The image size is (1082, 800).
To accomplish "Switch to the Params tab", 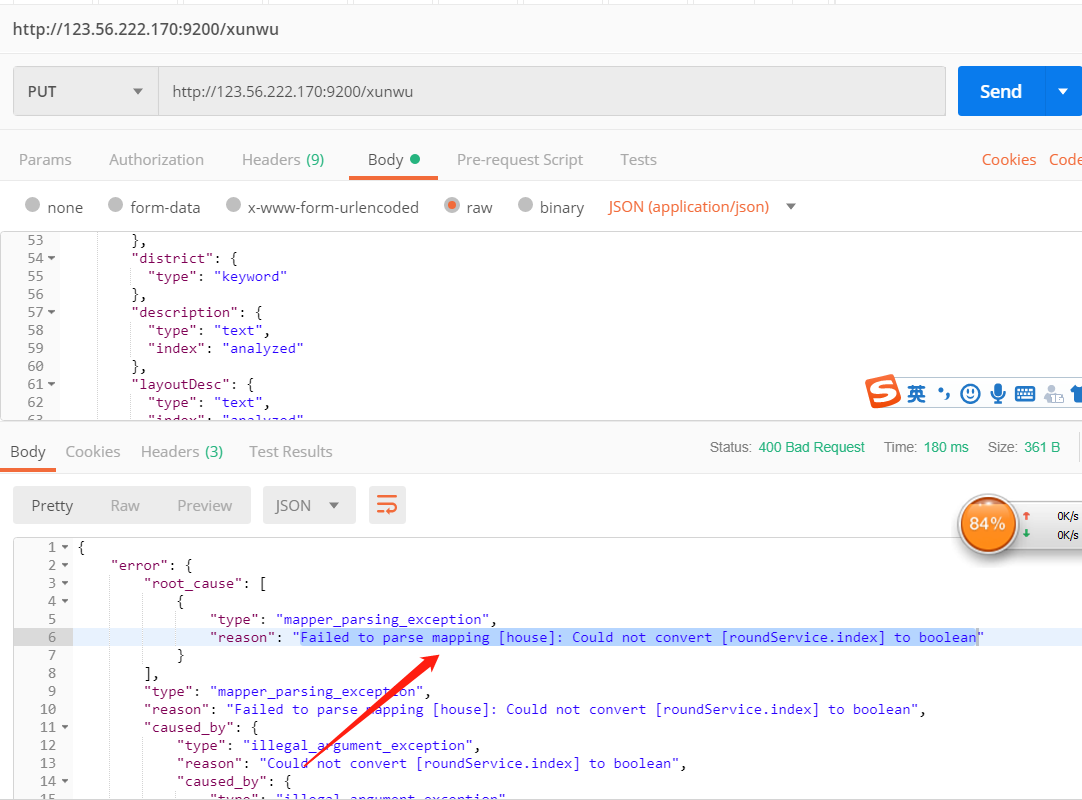I will coord(45,159).
